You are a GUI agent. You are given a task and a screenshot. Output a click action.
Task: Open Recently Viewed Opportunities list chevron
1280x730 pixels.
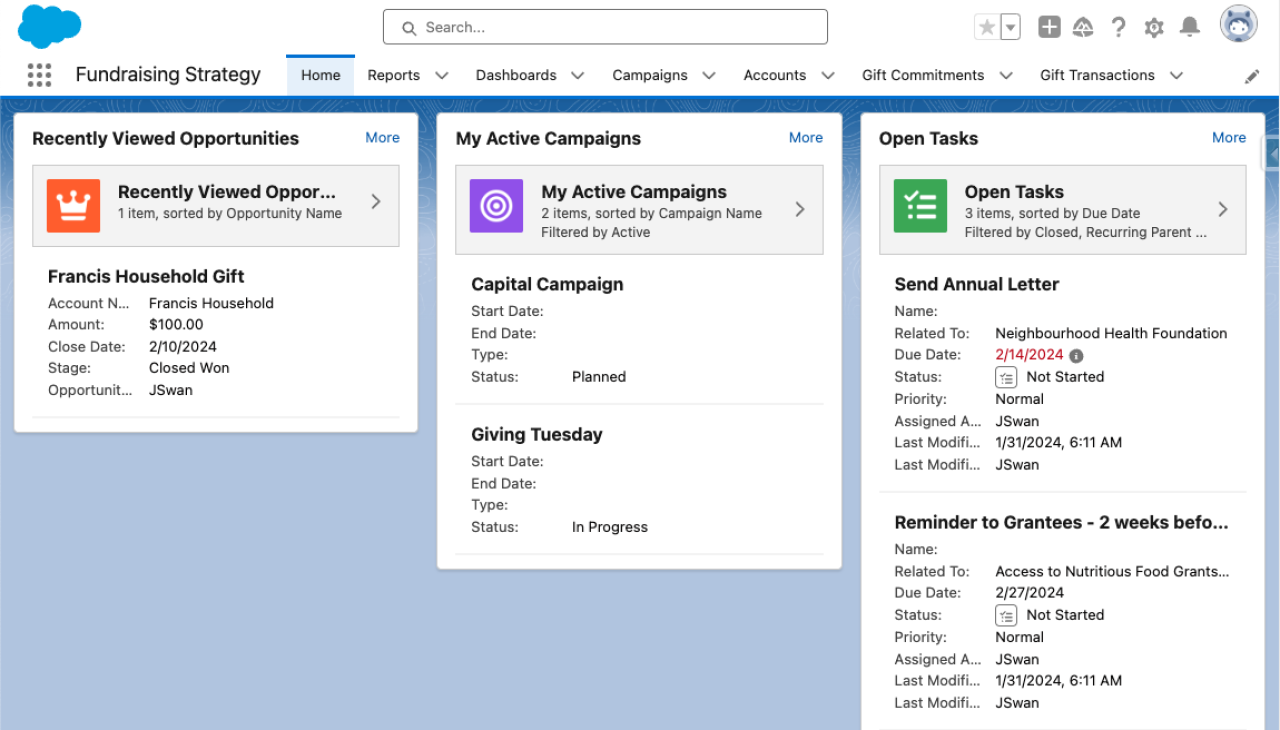[x=376, y=202]
